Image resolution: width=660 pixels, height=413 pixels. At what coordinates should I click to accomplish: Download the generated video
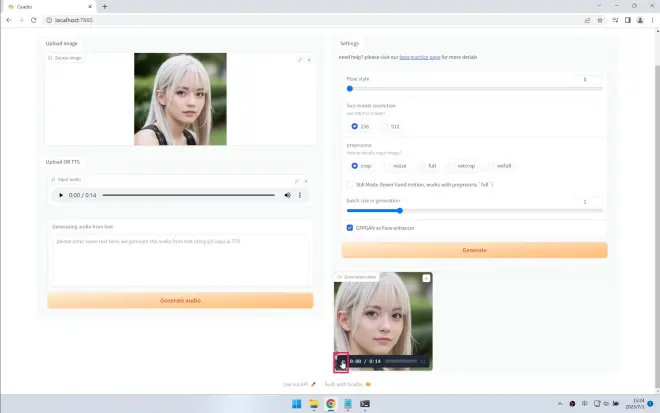(x=426, y=278)
